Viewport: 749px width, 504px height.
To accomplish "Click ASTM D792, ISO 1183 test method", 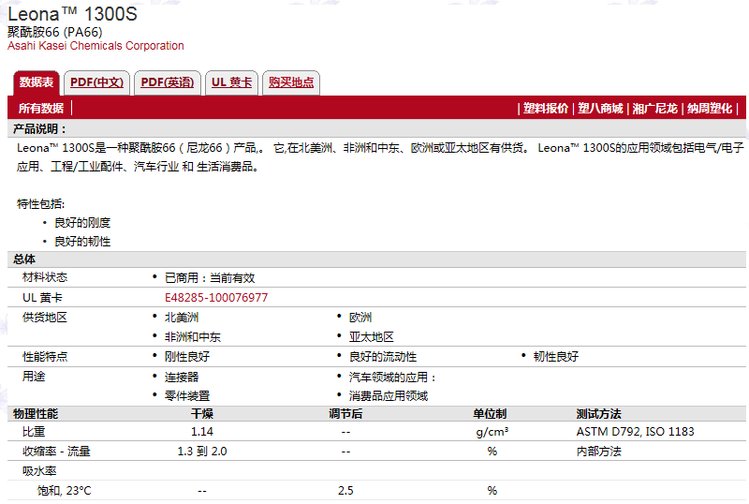I will [635, 432].
